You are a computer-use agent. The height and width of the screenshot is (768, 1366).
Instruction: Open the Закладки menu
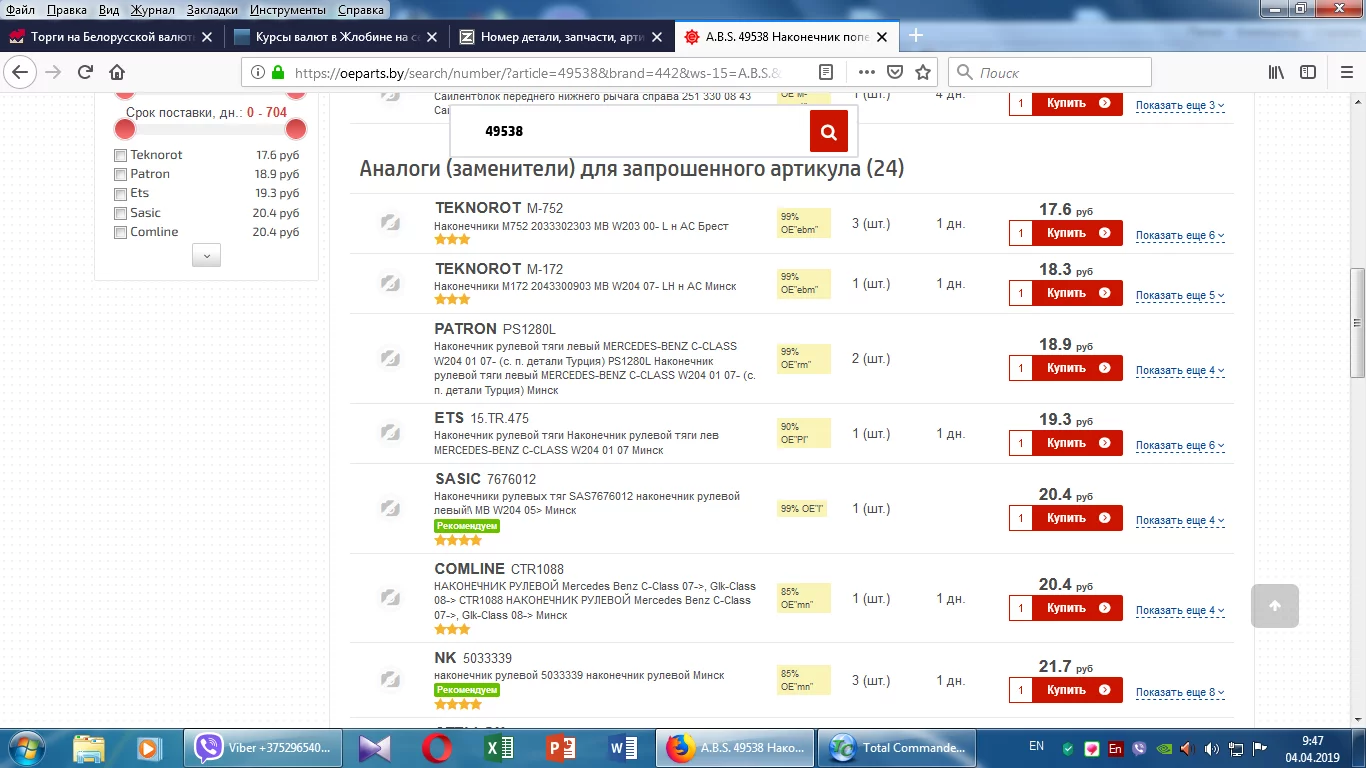pyautogui.click(x=210, y=10)
